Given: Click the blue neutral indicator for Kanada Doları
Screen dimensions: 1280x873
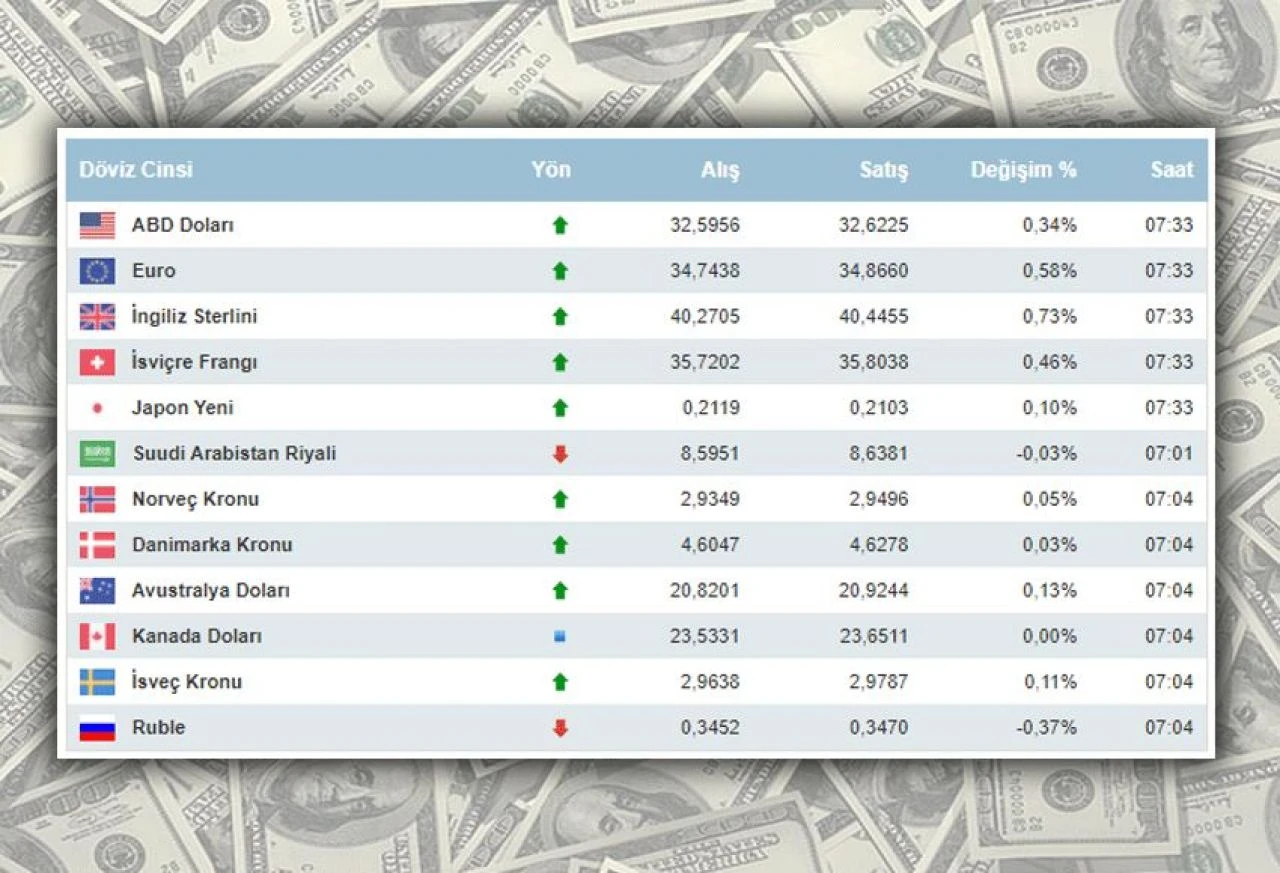Looking at the screenshot, I should coord(559,636).
